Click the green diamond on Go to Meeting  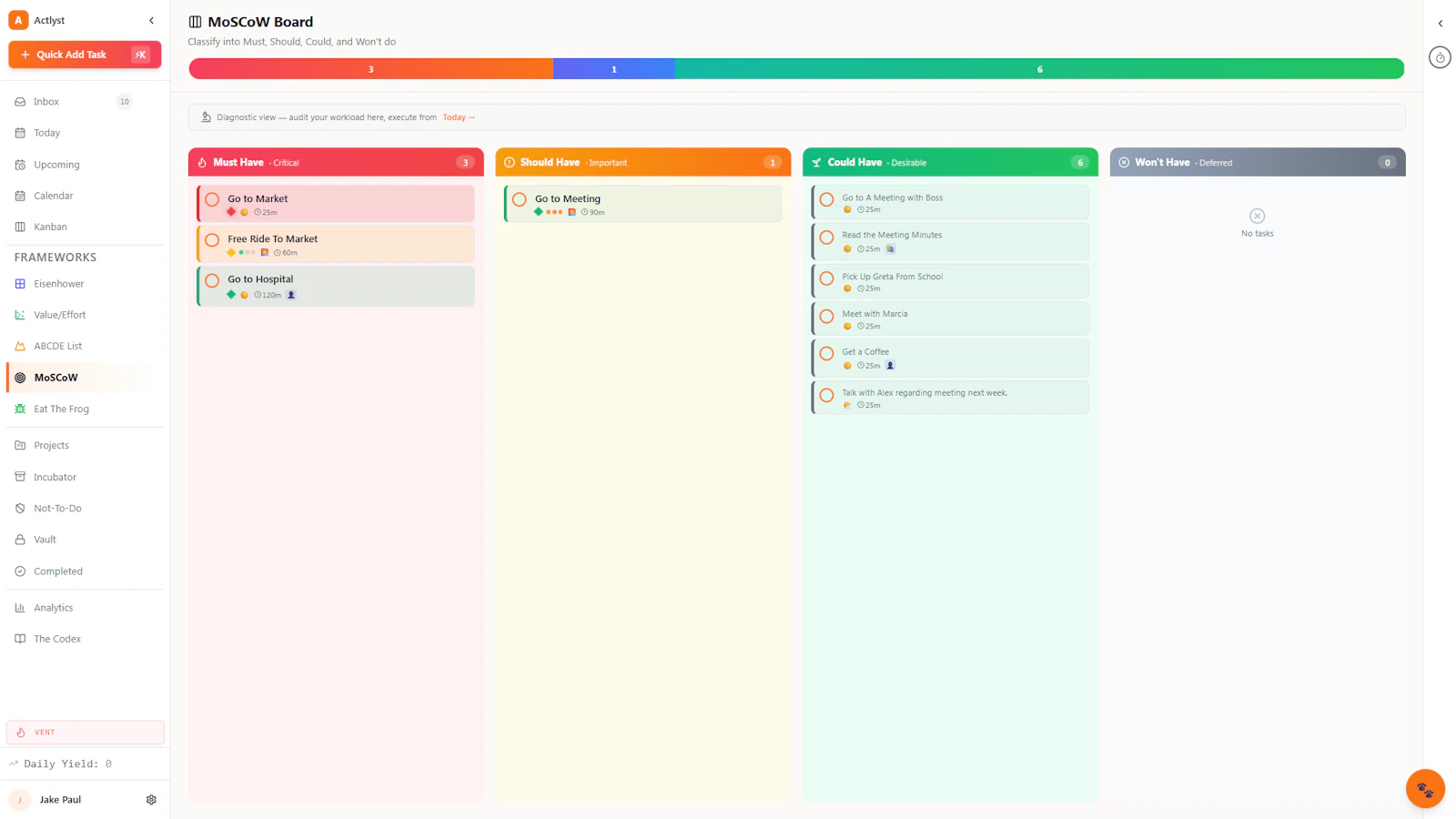click(x=538, y=212)
